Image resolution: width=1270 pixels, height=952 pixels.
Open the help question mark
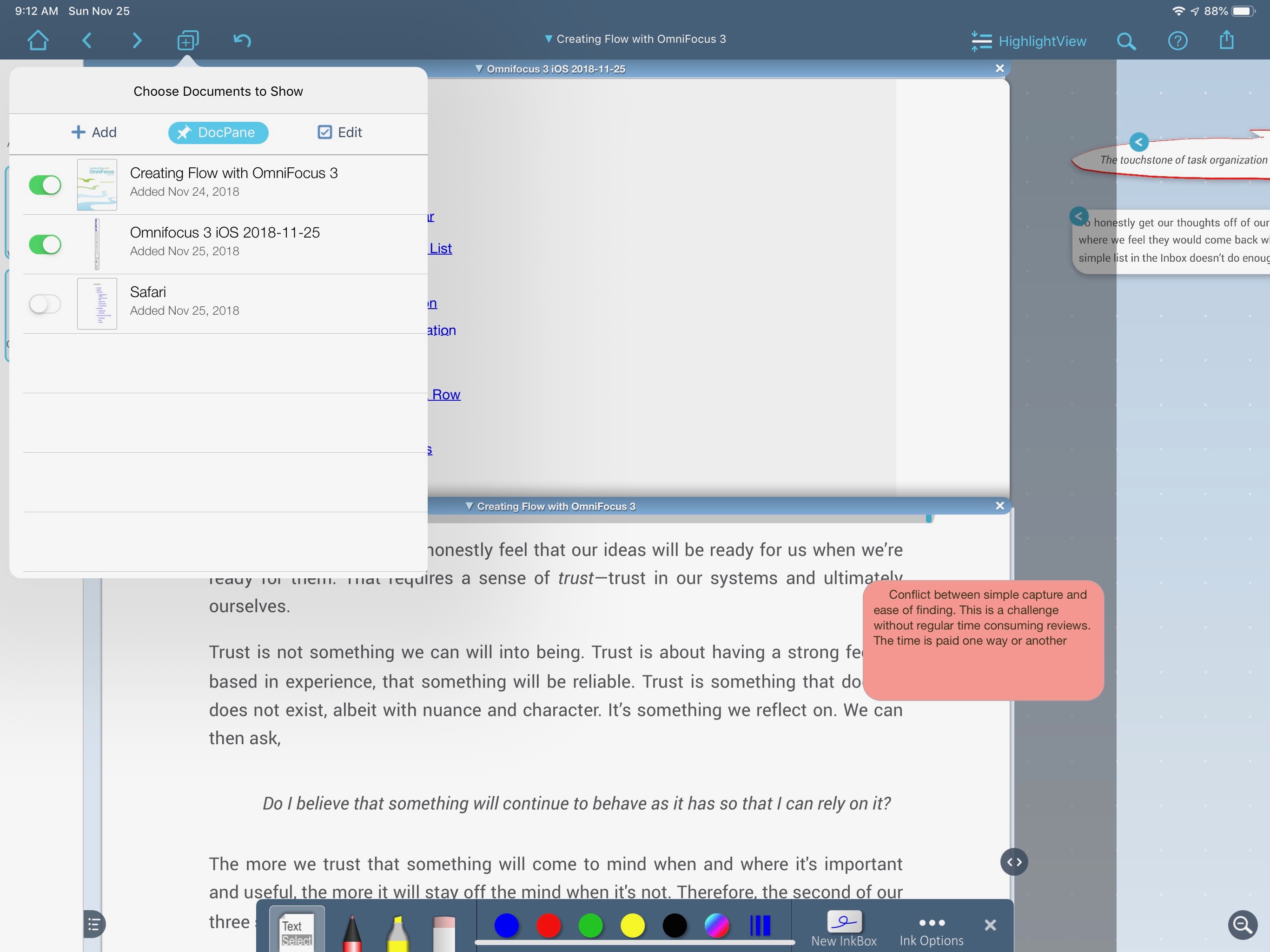(1177, 41)
